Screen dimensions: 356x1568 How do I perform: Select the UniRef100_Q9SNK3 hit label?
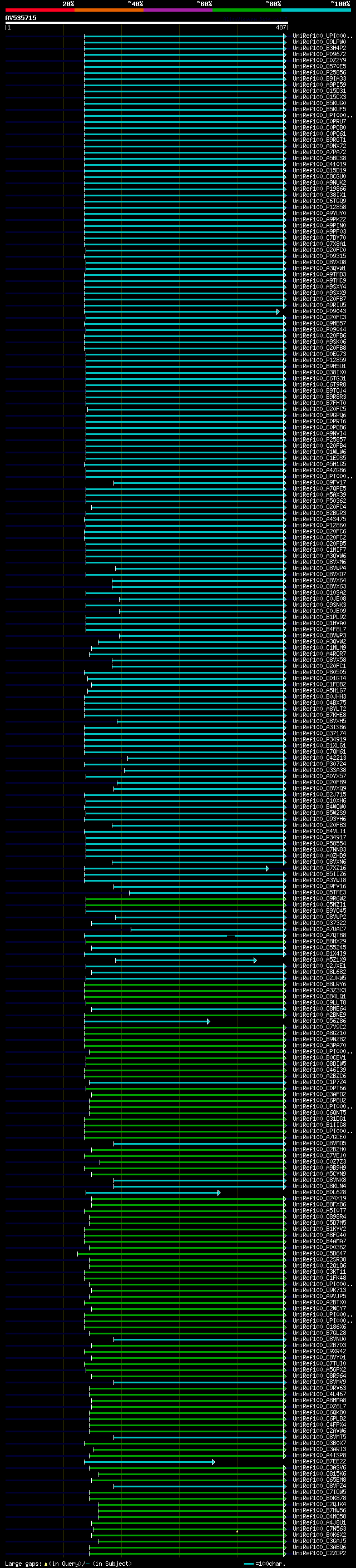(x=319, y=605)
